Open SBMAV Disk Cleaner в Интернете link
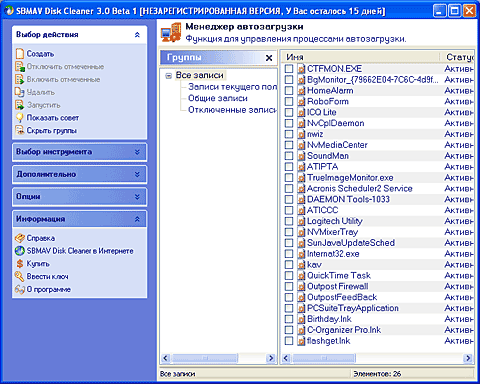The width and height of the screenshot is (480, 384). tap(80, 251)
